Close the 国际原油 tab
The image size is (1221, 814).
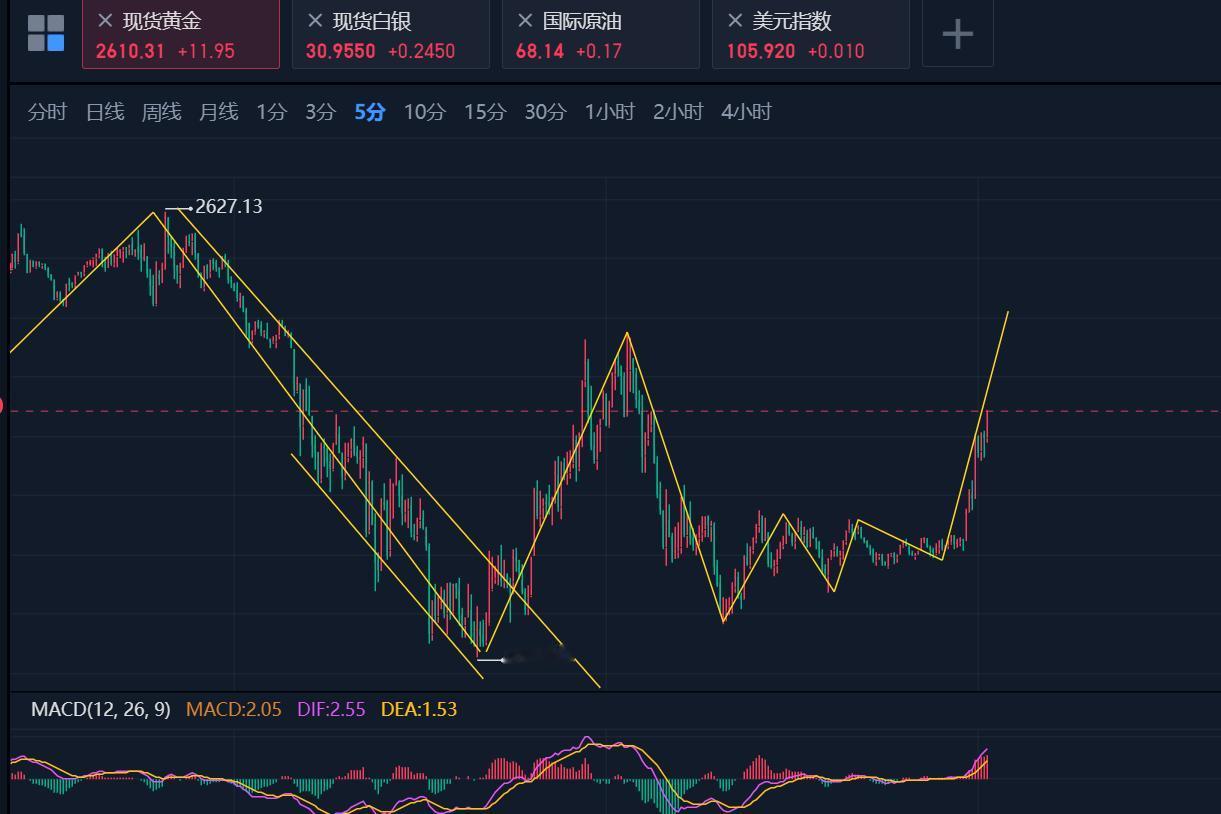click(525, 21)
